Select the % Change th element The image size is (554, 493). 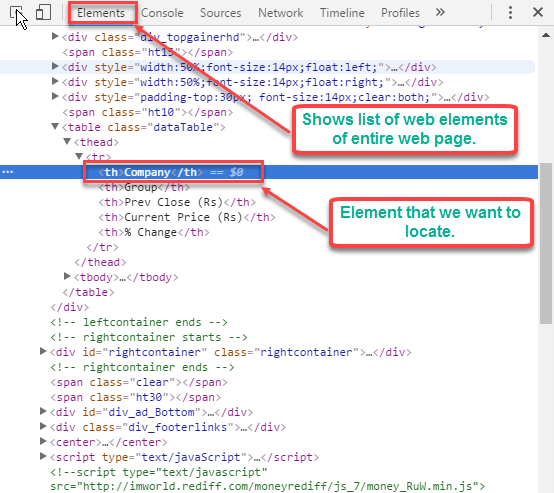tap(154, 232)
